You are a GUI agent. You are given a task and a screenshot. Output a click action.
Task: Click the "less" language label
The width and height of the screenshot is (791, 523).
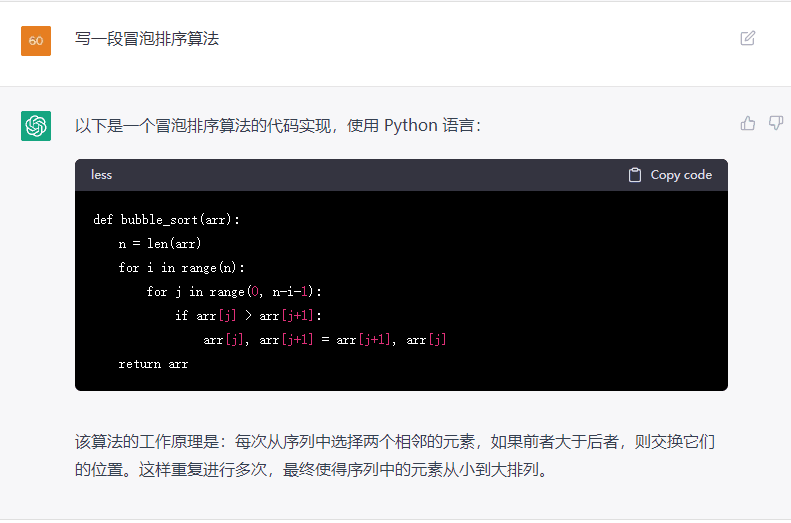pos(101,175)
